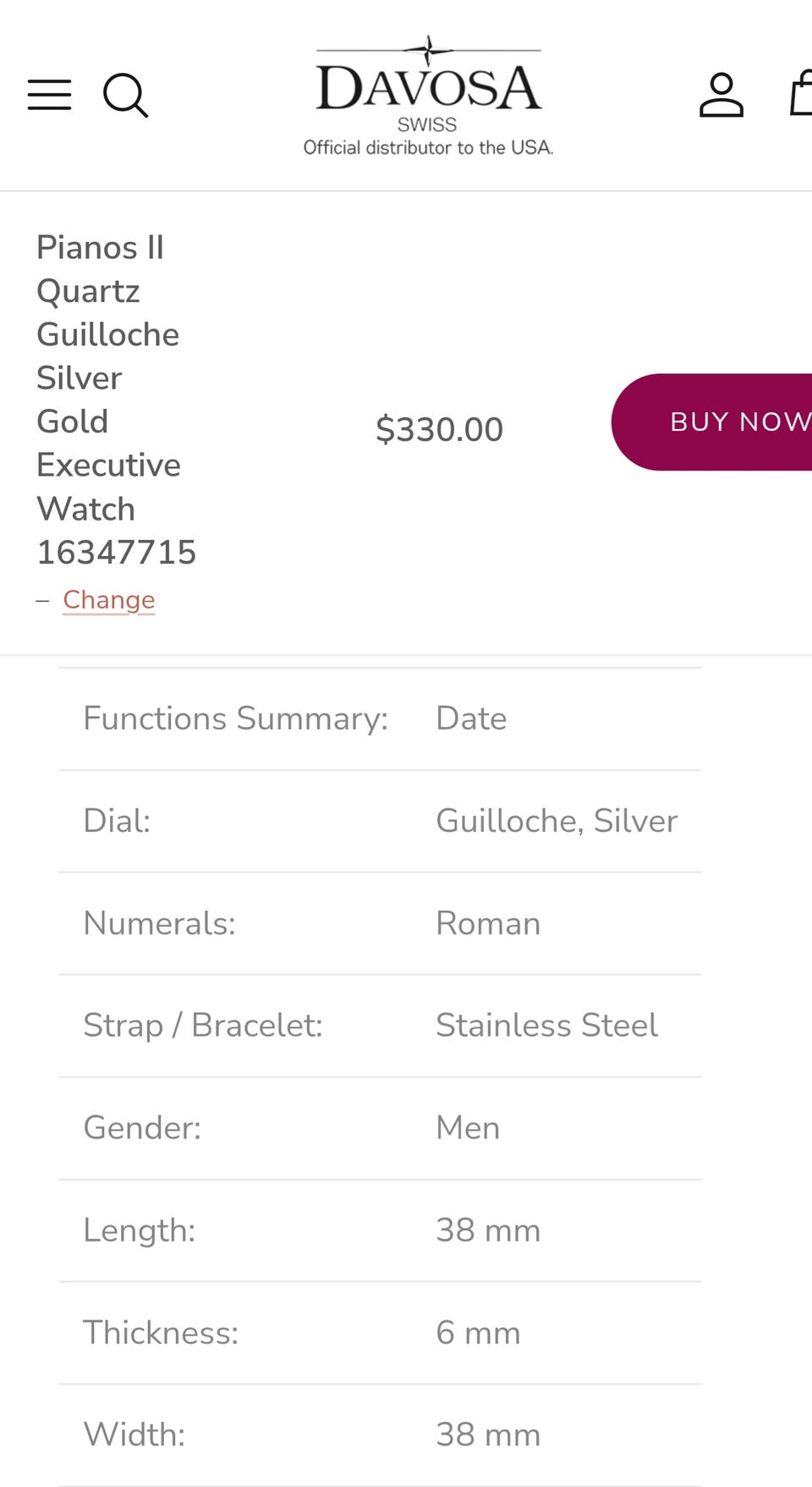The width and height of the screenshot is (812, 1487).
Task: Click the Dial specification label
Action: [x=117, y=821]
